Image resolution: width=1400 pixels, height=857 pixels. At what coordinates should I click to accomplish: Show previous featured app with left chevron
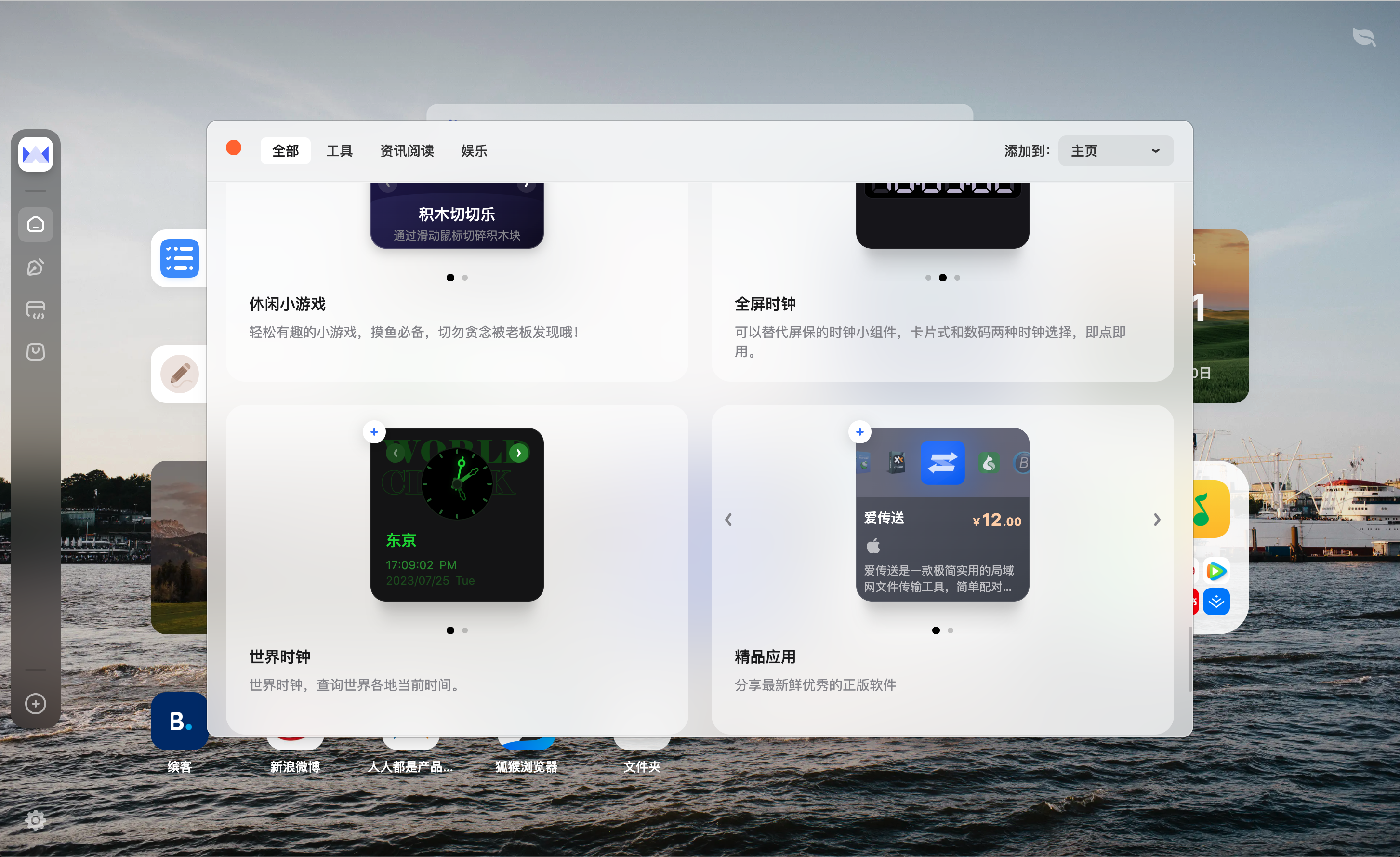click(x=728, y=520)
